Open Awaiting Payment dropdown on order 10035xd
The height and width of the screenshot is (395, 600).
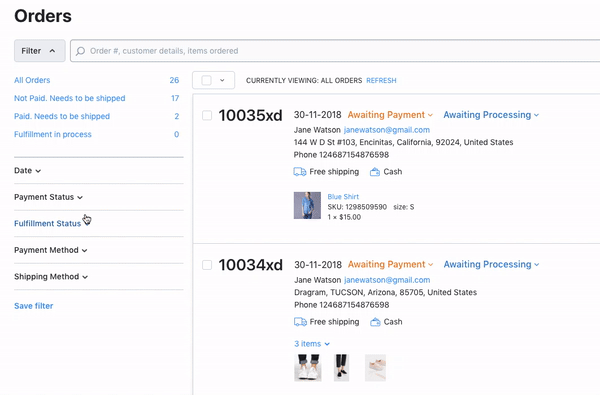tap(390, 115)
